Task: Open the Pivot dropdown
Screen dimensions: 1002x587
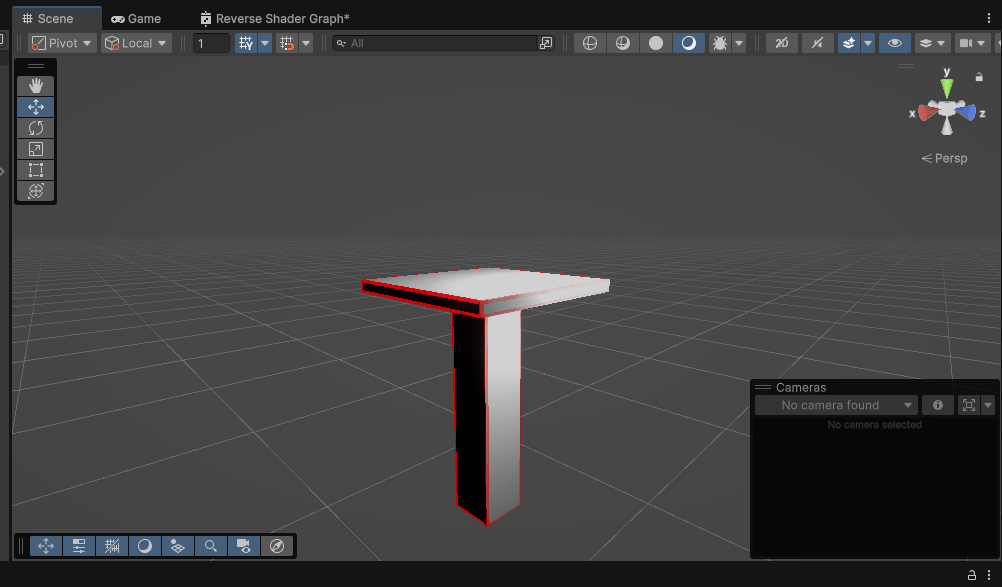Action: [x=60, y=42]
